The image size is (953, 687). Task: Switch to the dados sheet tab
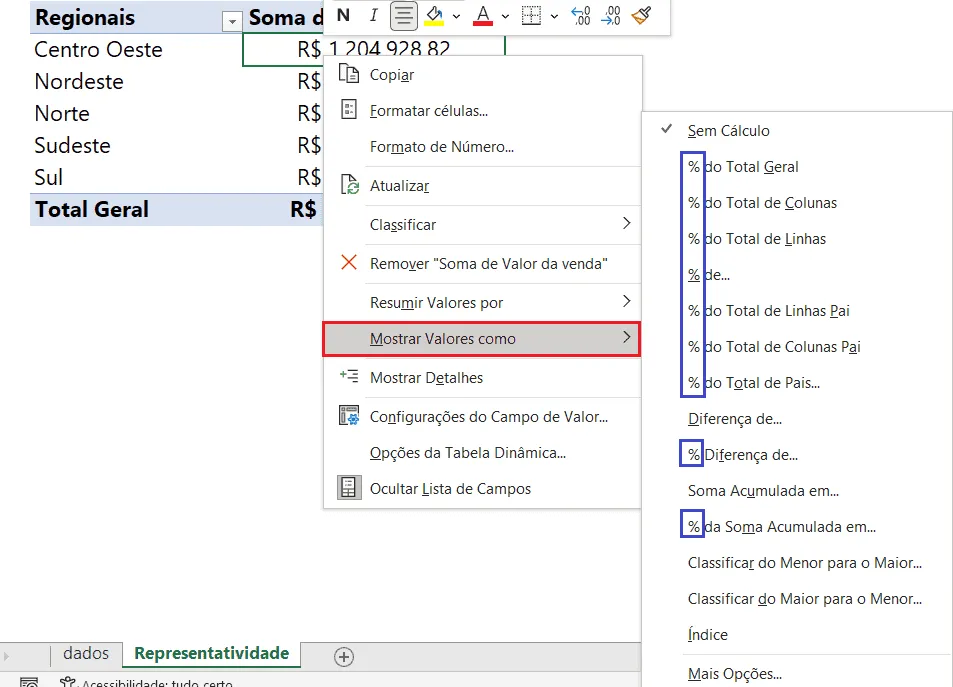tap(86, 654)
